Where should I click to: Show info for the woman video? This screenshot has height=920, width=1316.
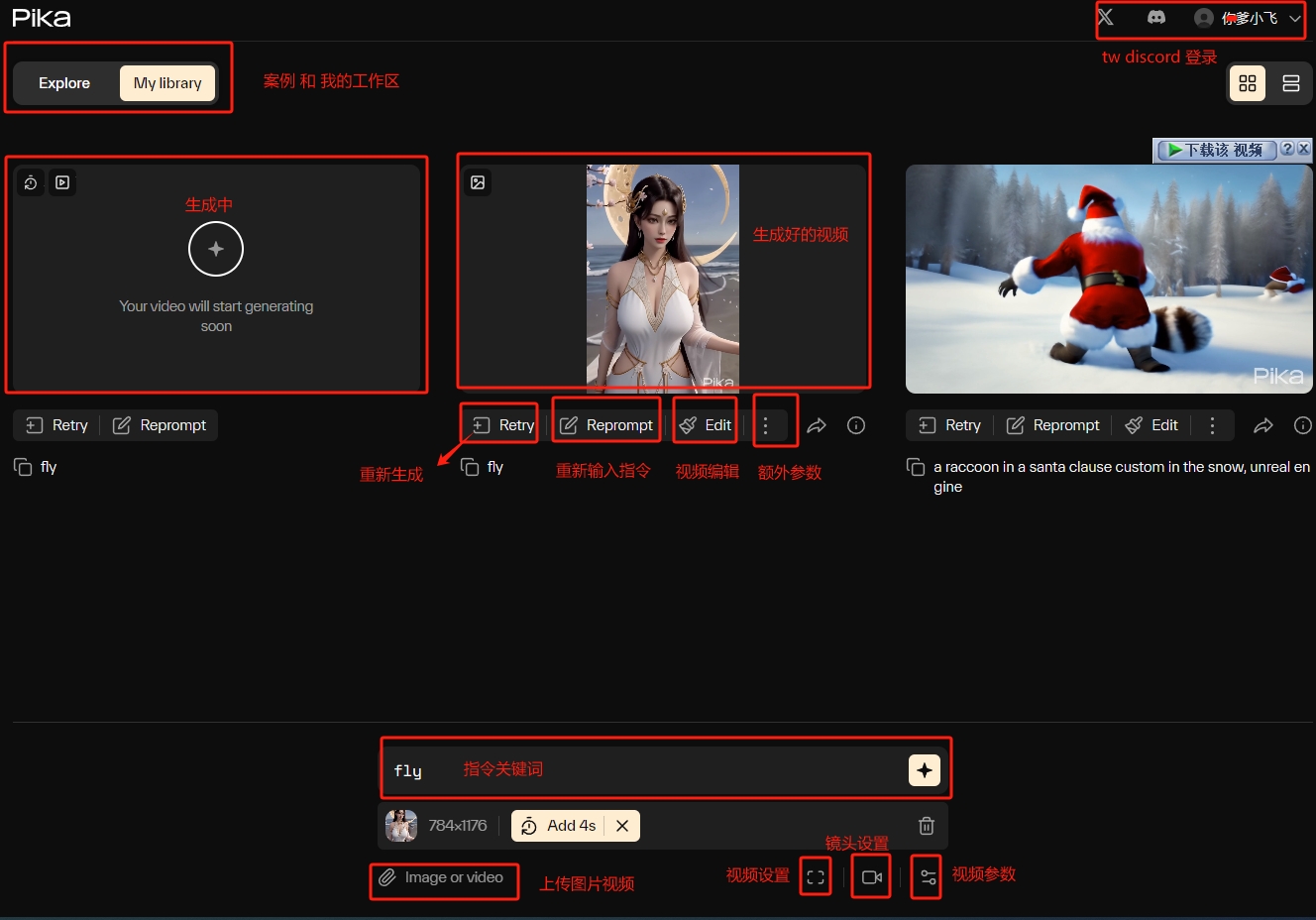[x=856, y=425]
